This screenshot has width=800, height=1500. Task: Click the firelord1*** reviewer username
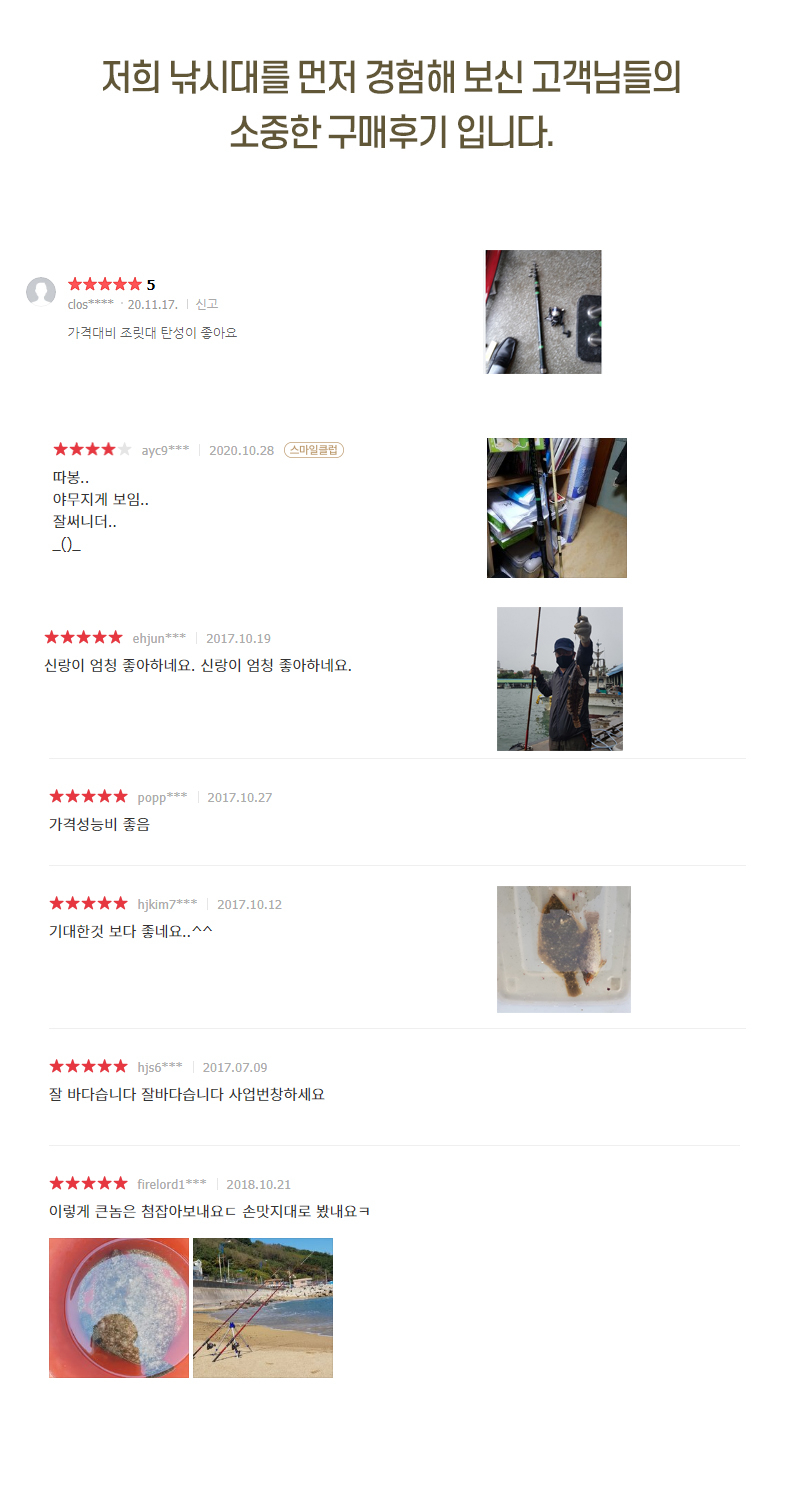tap(172, 1184)
